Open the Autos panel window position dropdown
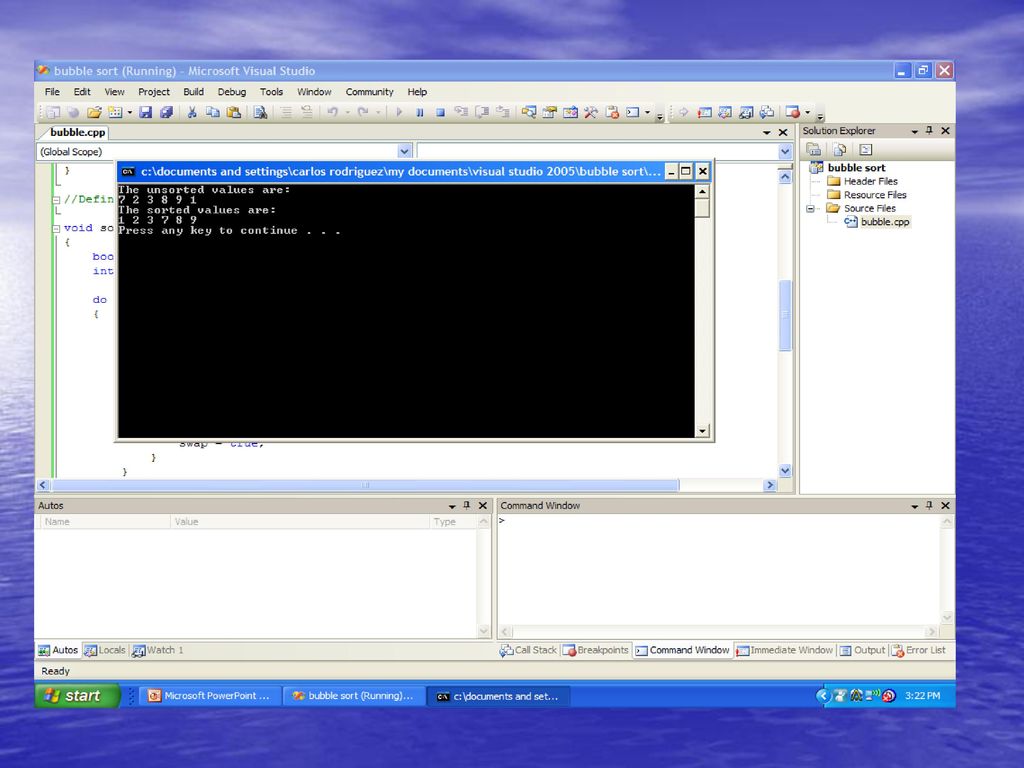1024x768 pixels. pyautogui.click(x=451, y=506)
